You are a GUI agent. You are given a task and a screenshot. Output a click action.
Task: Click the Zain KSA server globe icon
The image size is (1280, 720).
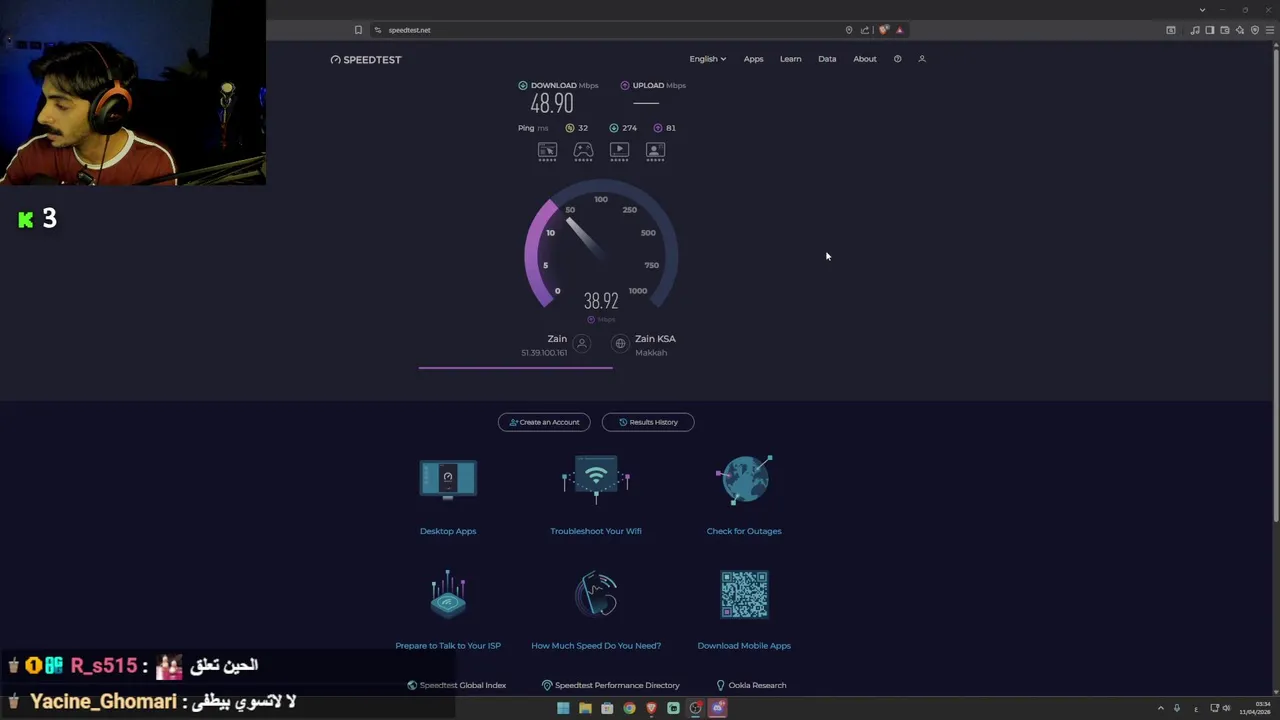coord(620,343)
